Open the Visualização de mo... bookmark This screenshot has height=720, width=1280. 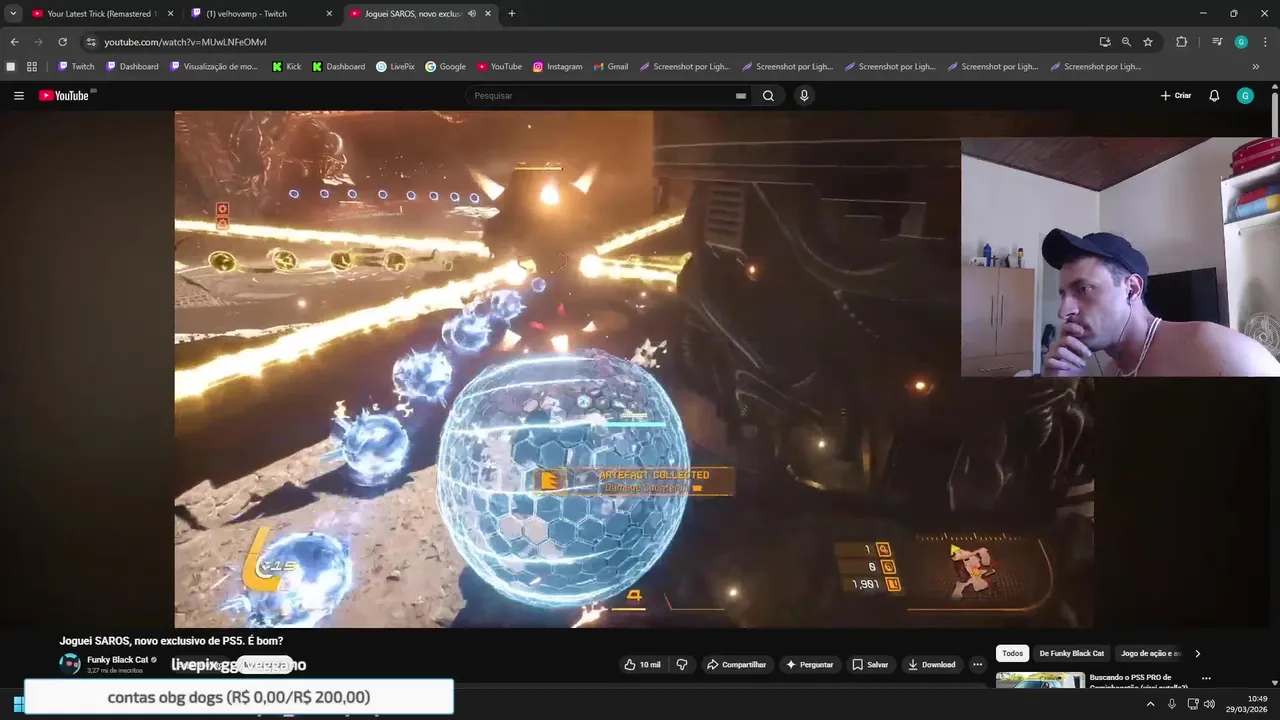(x=214, y=67)
